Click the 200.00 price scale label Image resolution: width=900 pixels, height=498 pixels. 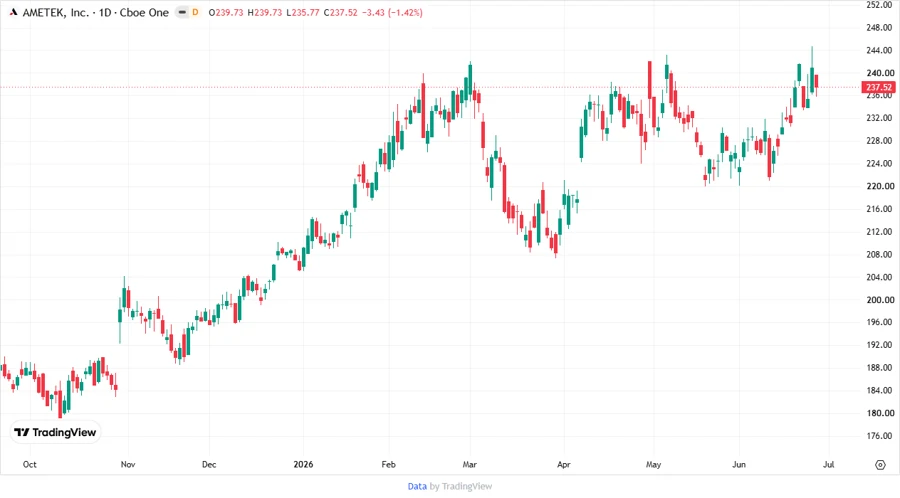coord(880,299)
